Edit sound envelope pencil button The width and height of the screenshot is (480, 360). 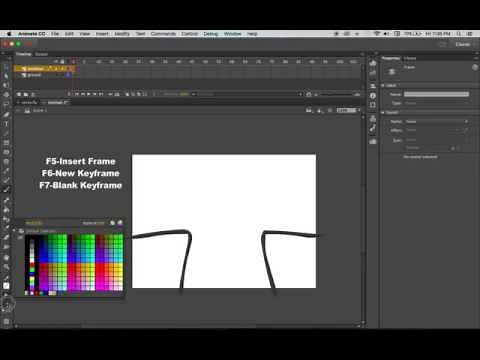[x=466, y=130]
